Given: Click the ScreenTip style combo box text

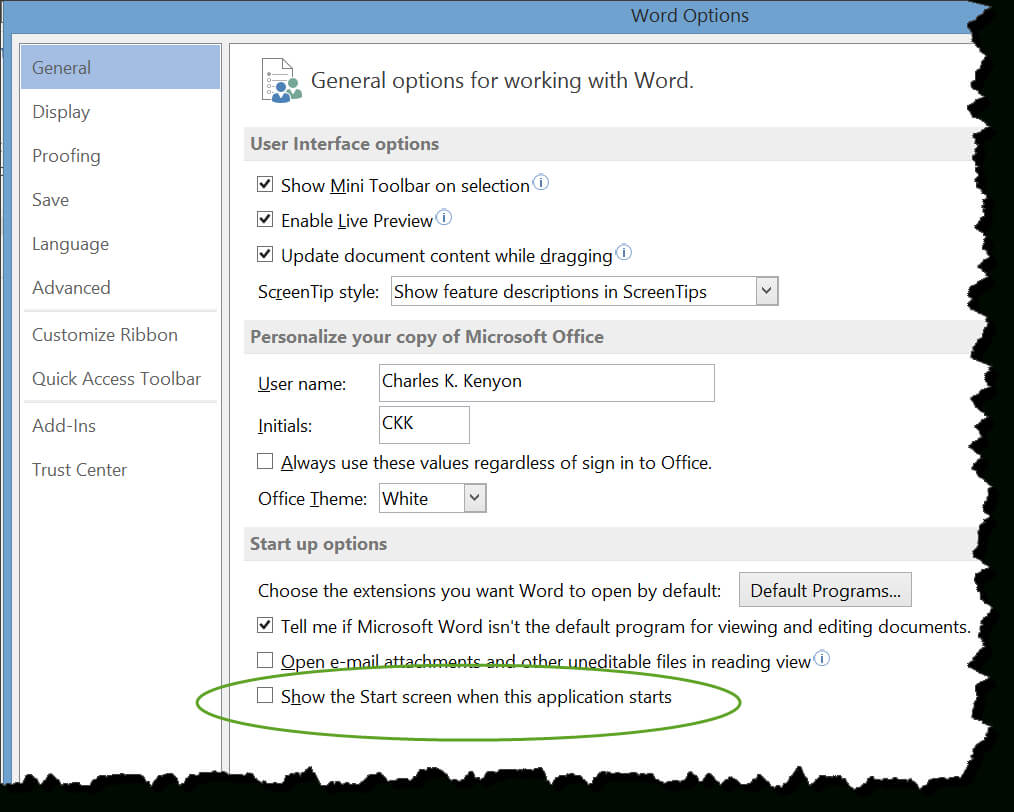Looking at the screenshot, I should (574, 291).
